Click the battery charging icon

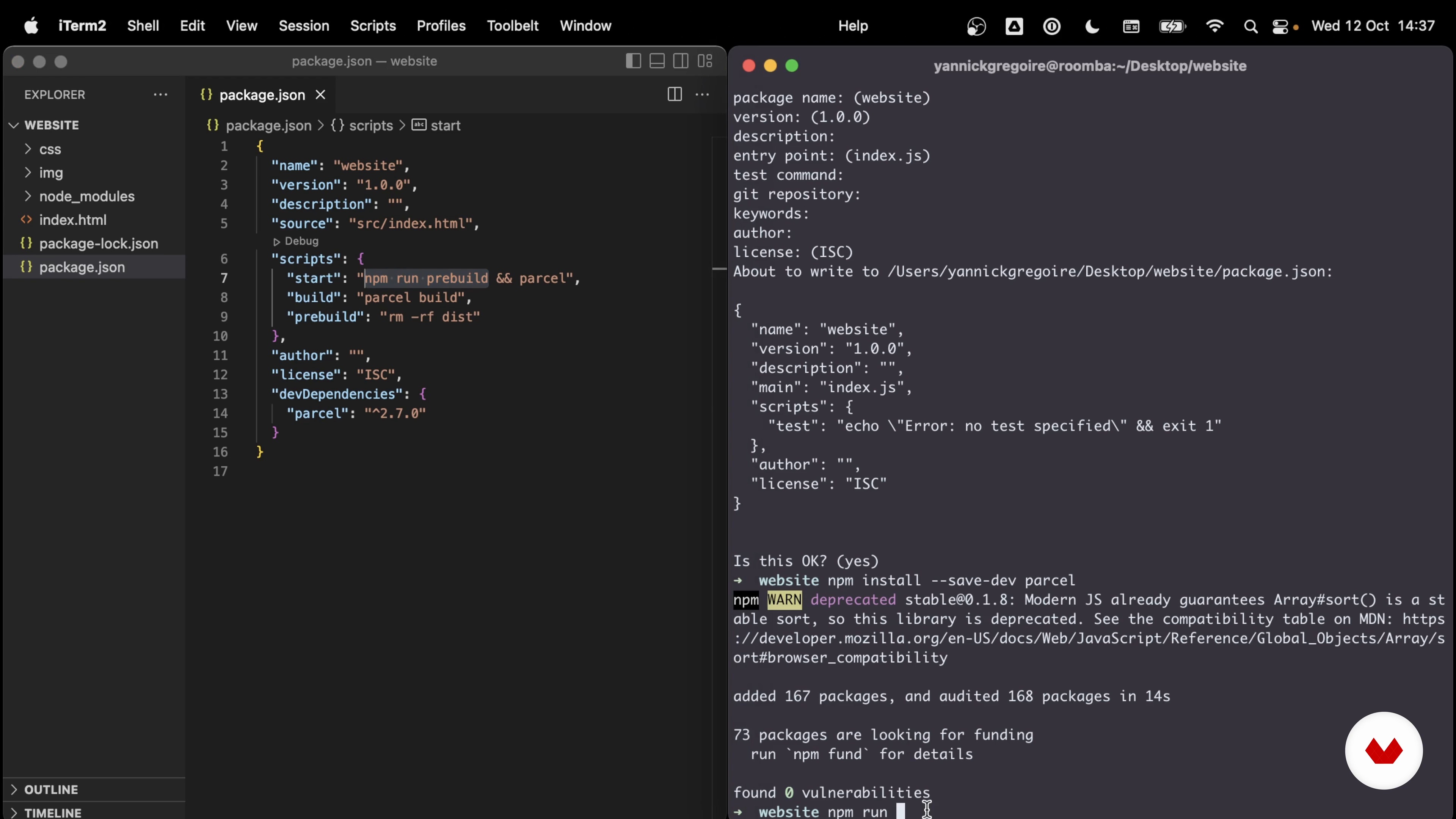[x=1172, y=26]
